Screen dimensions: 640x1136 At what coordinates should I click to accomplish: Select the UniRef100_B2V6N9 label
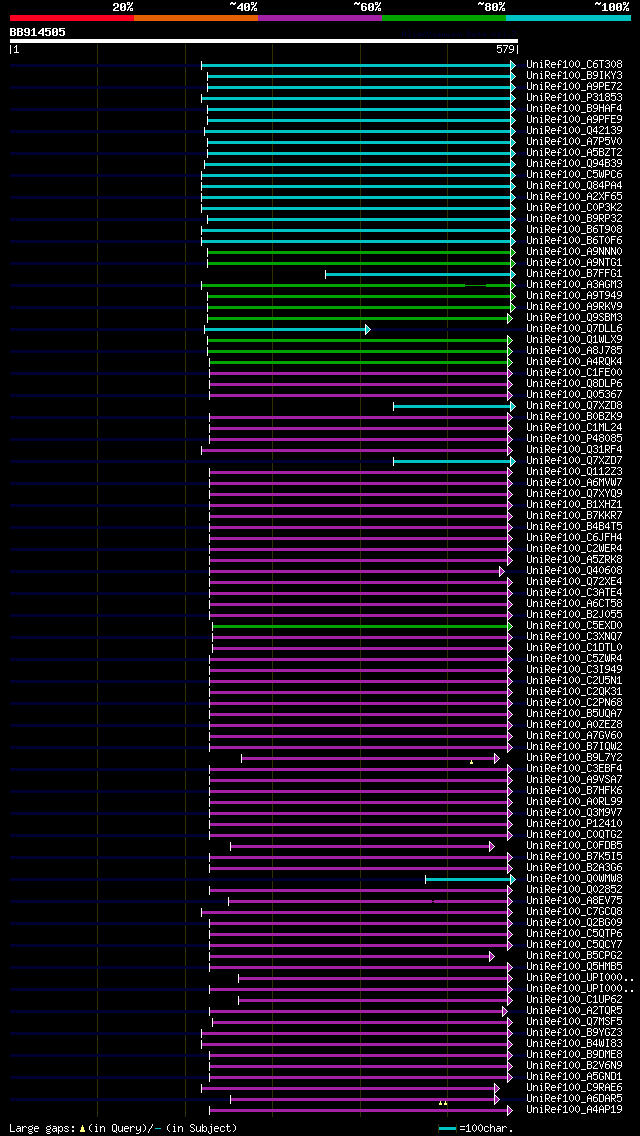click(574, 1066)
